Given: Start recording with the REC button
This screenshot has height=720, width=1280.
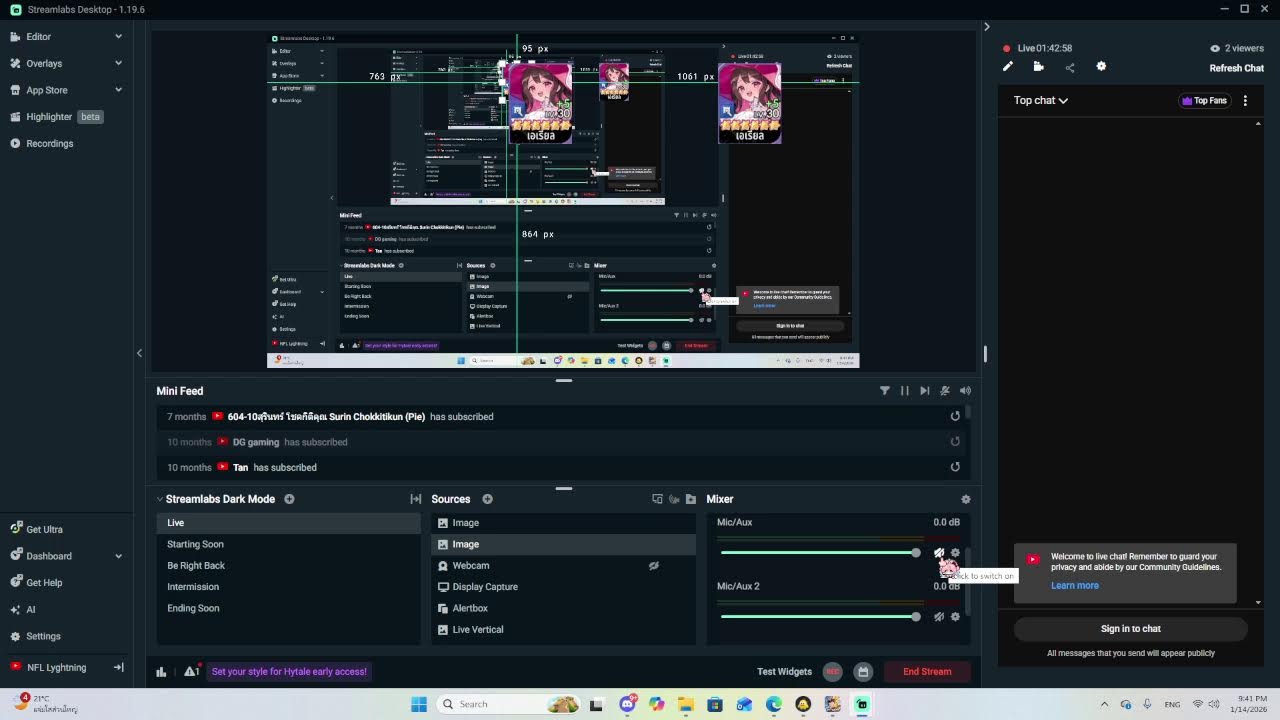Looking at the screenshot, I should (832, 672).
